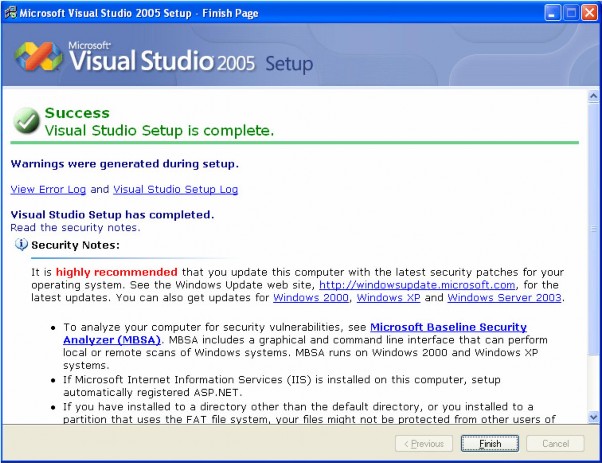Minimize the setup window
The width and height of the screenshot is (602, 463).
[552, 13]
